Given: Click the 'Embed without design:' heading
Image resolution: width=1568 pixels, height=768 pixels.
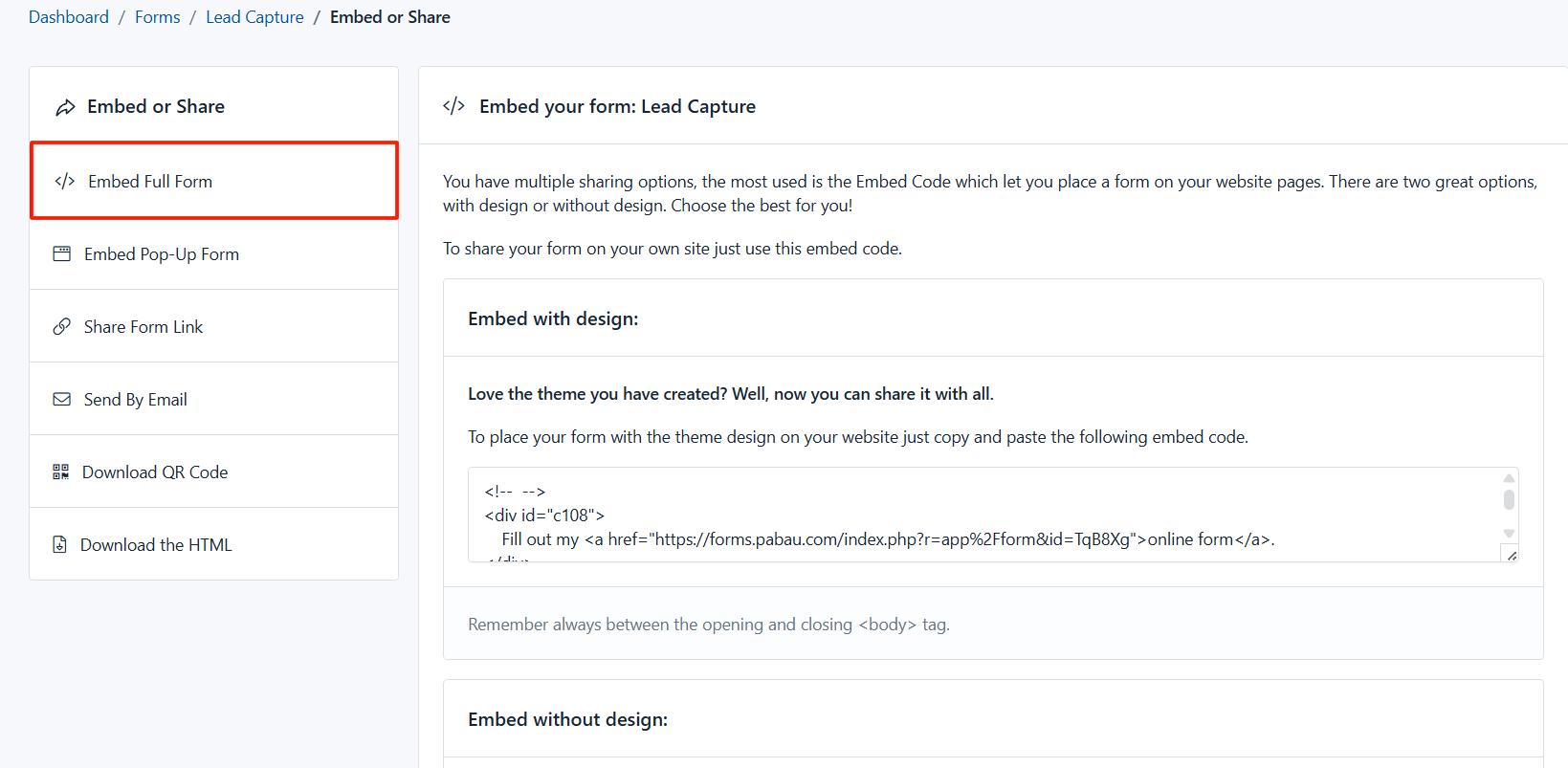Looking at the screenshot, I should coord(567,720).
